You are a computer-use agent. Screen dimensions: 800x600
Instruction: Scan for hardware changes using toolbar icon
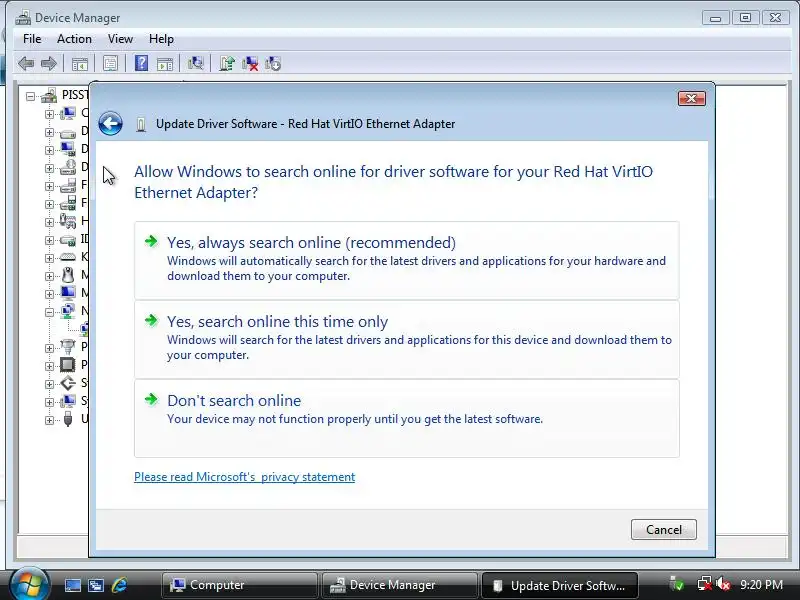(x=195, y=63)
